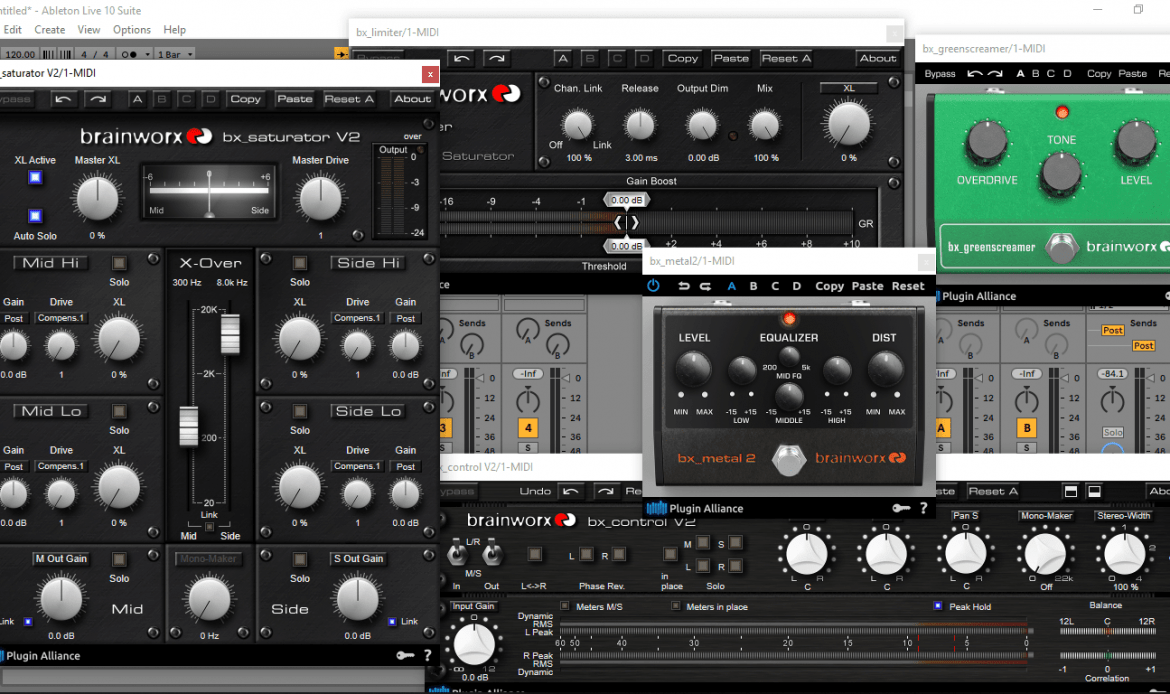Open Side Hi Gain Post selector

[x=405, y=319]
